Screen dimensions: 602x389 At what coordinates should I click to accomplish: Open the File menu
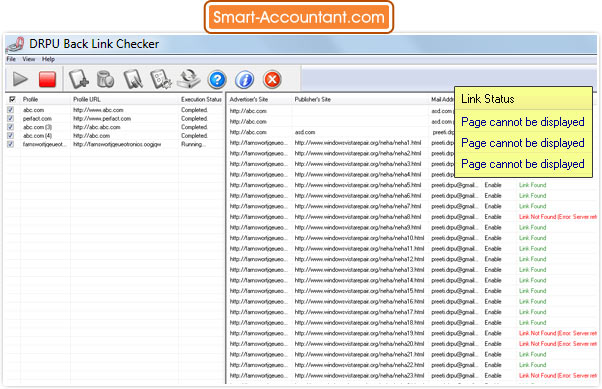pos(11,59)
